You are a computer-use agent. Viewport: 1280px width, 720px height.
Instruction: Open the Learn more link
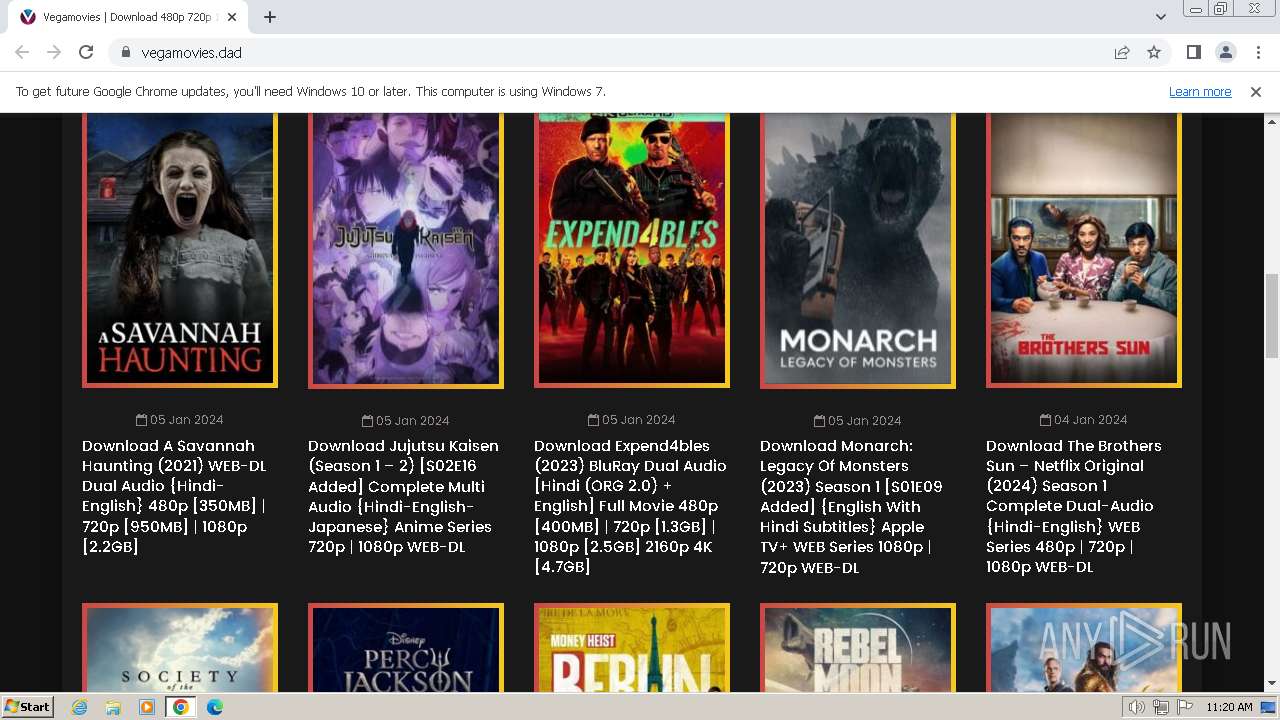[1200, 92]
